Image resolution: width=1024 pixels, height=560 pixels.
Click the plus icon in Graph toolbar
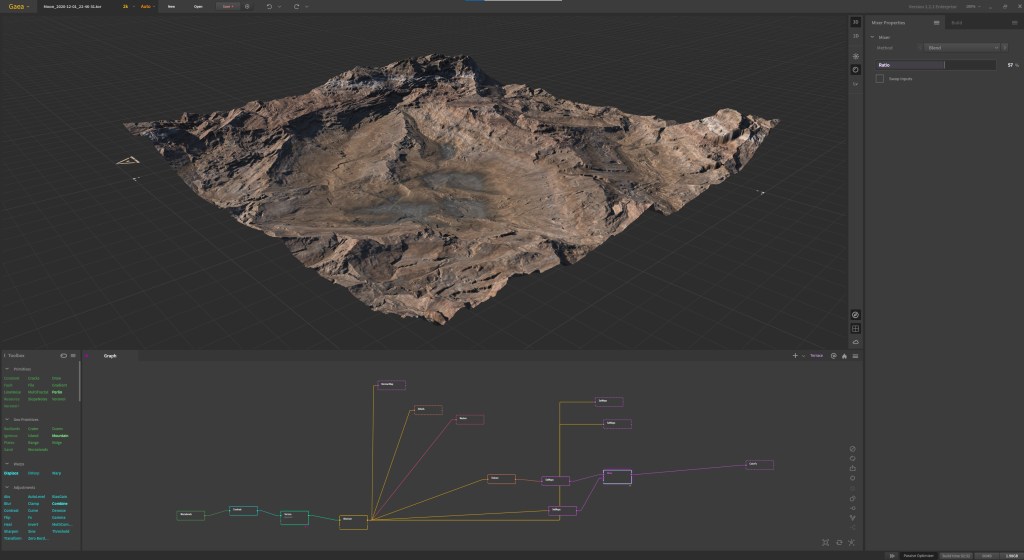795,355
